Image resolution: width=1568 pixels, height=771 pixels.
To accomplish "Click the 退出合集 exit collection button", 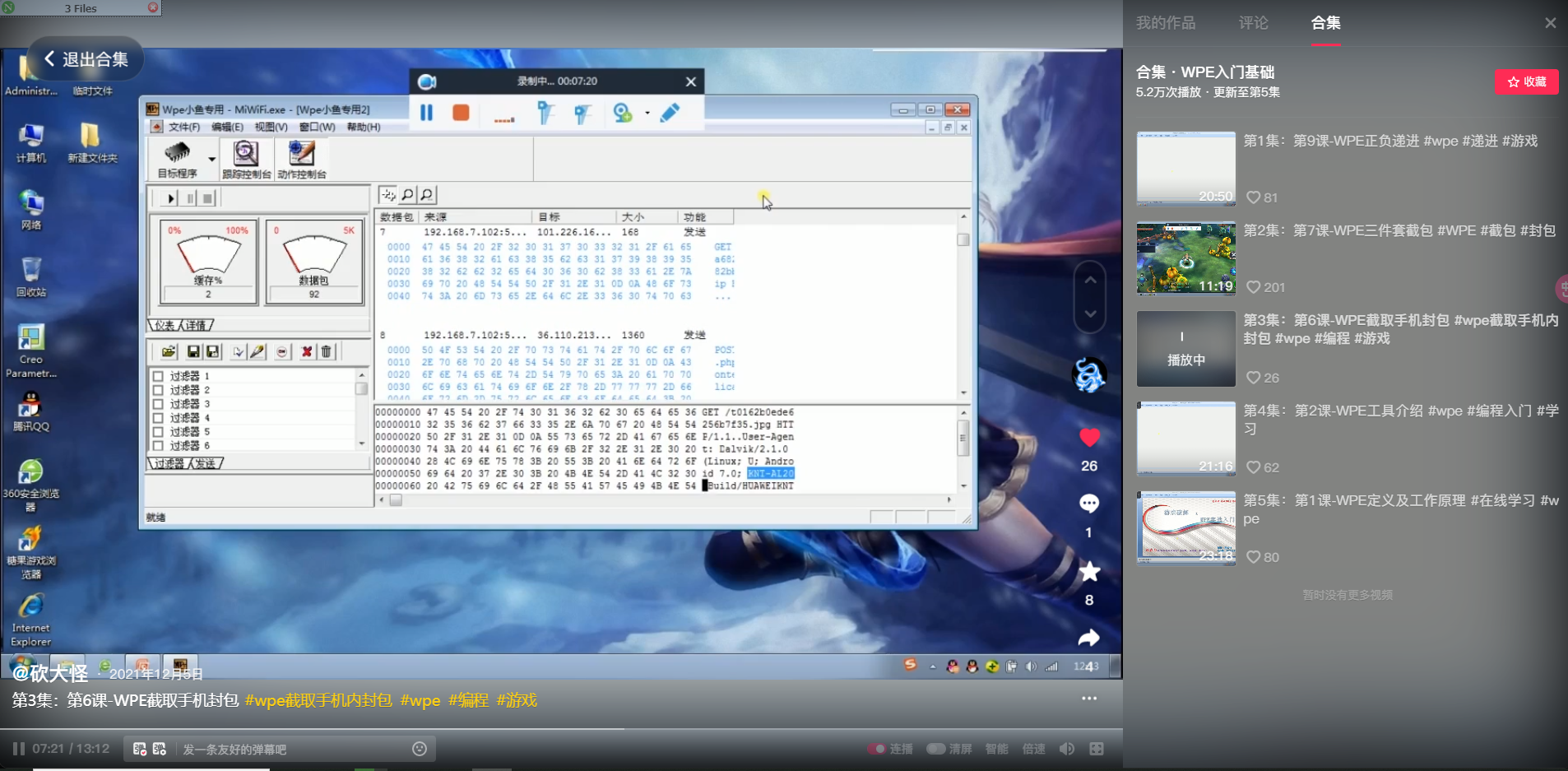I will (x=86, y=59).
